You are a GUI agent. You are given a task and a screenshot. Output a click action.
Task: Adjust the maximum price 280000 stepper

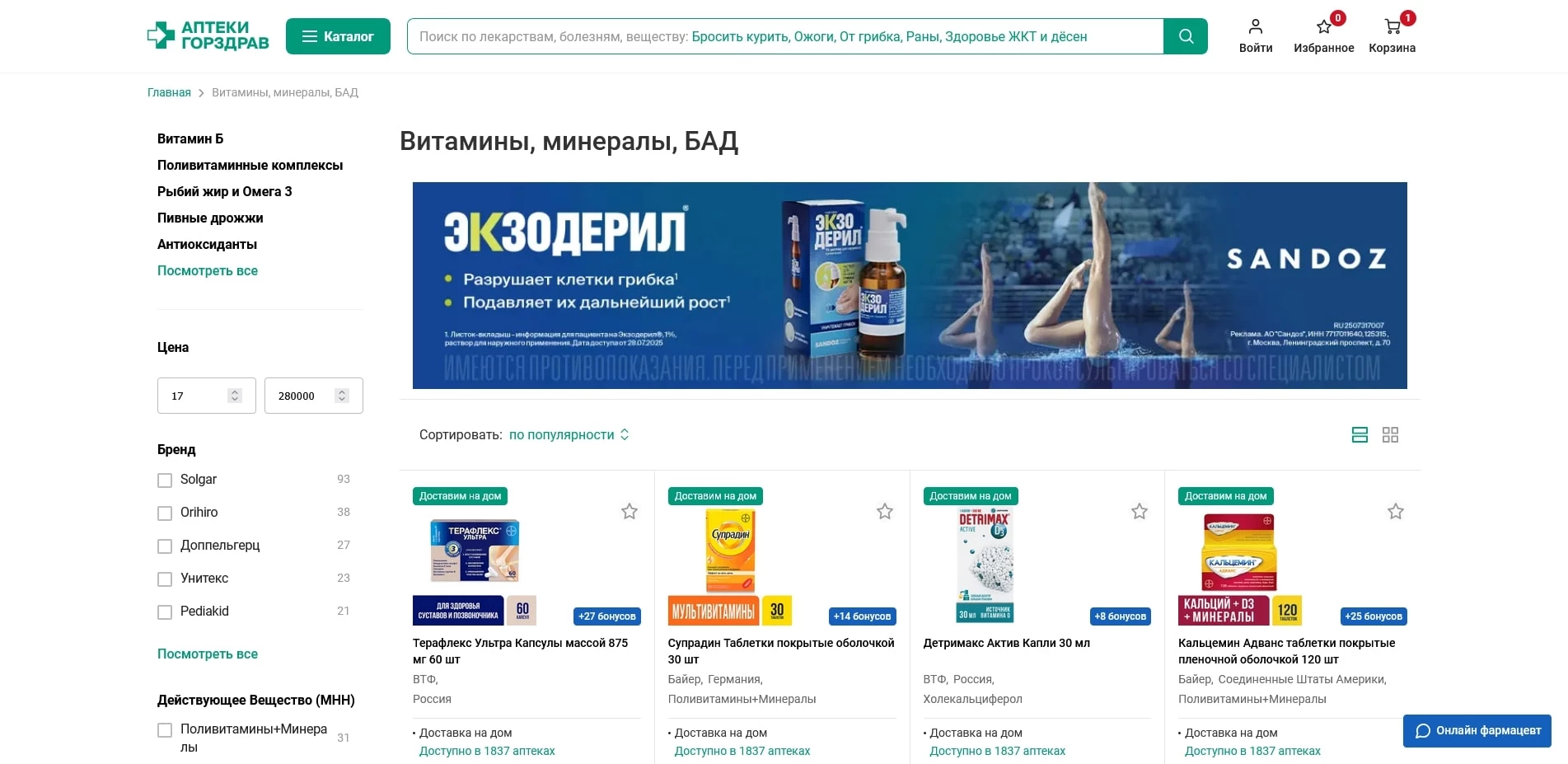pyautogui.click(x=342, y=396)
